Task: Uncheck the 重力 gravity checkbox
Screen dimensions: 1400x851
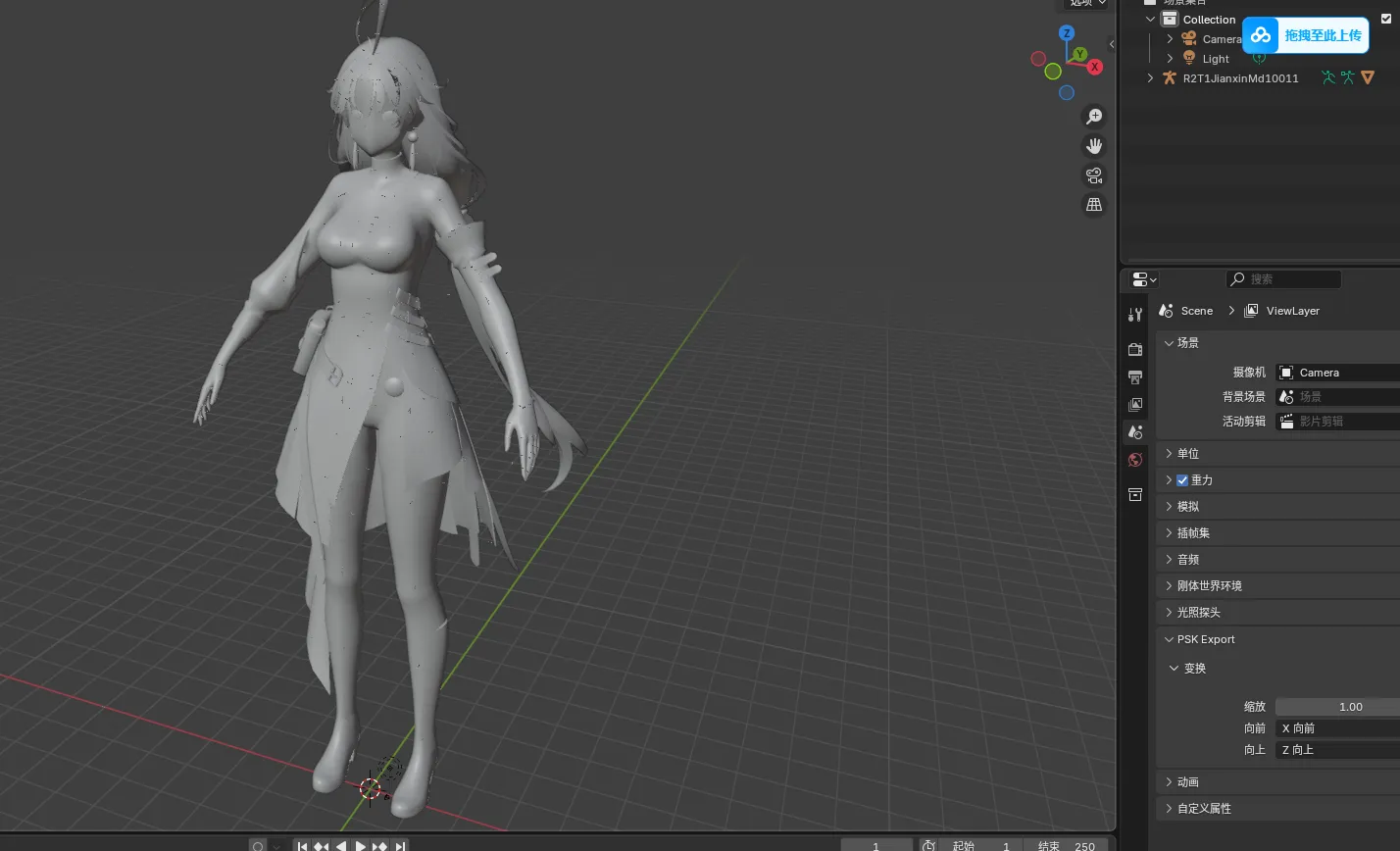Action: coord(1182,480)
